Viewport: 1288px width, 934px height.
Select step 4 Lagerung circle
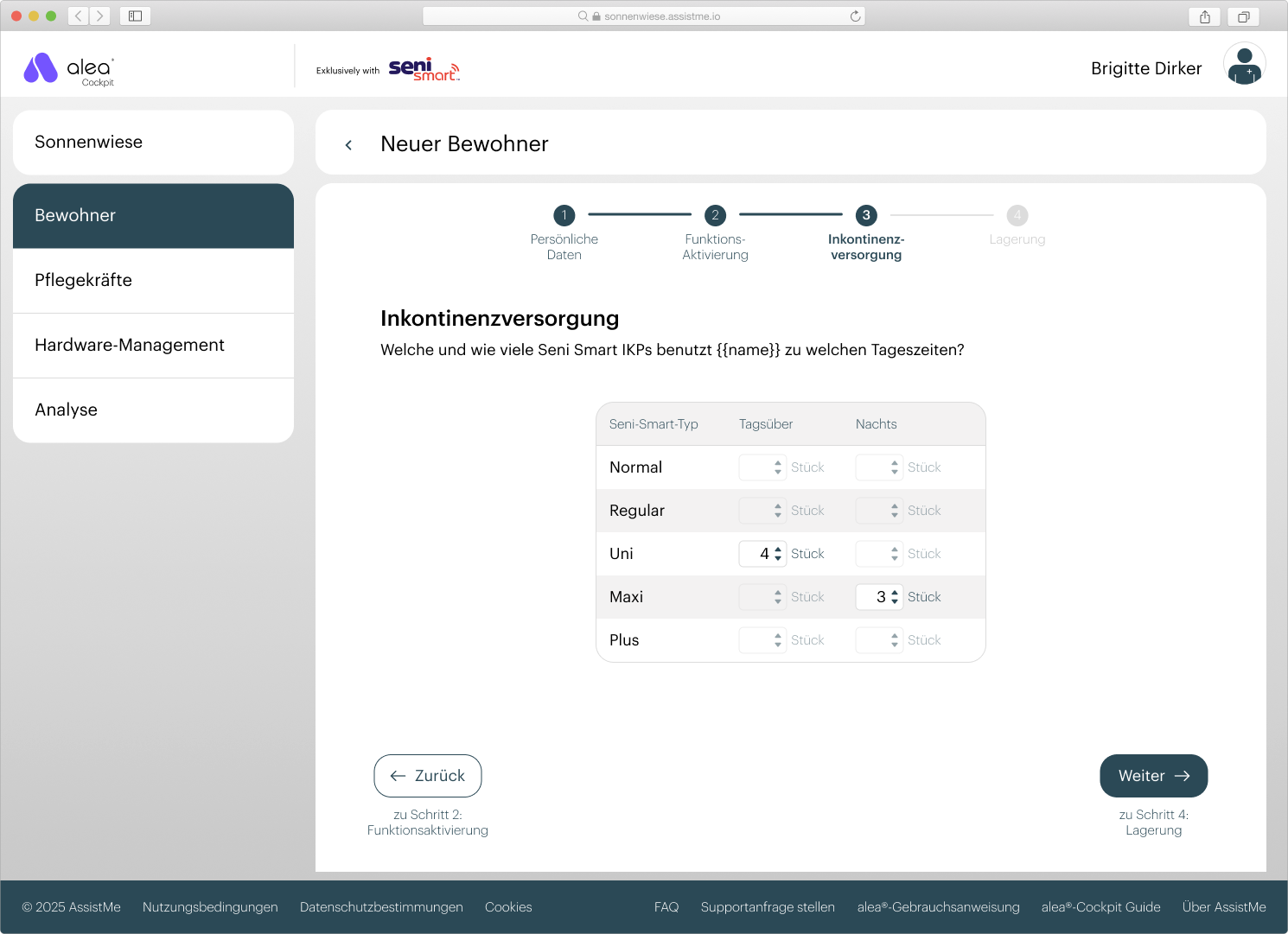click(x=1017, y=215)
